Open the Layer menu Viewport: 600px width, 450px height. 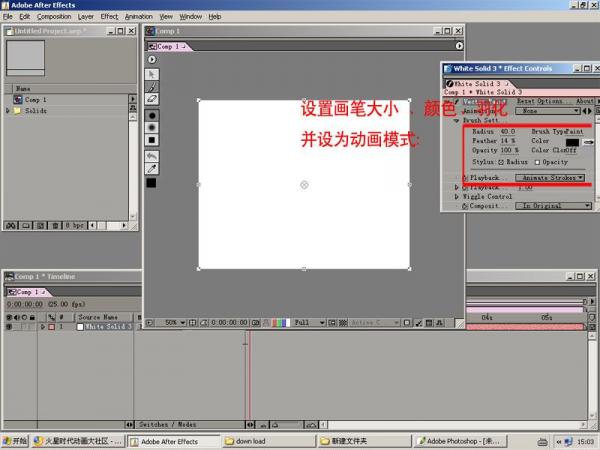coord(86,16)
